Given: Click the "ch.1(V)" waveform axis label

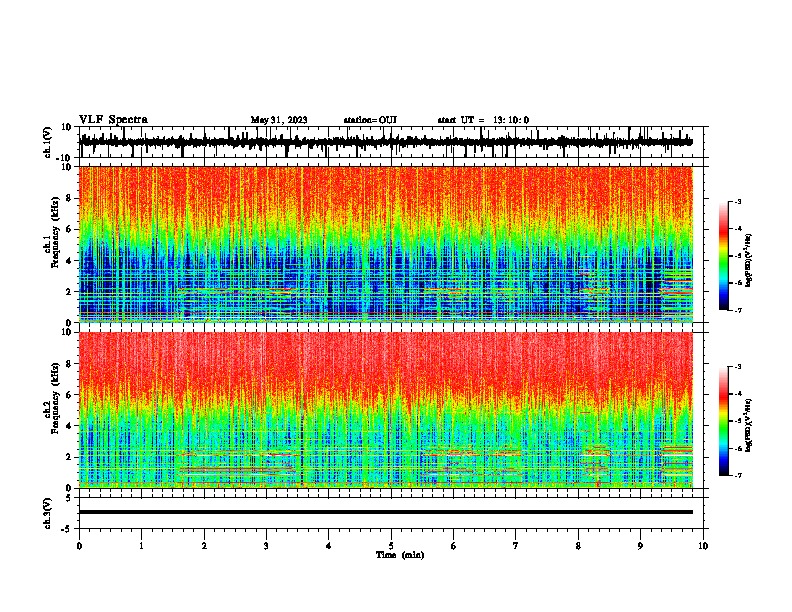Looking at the screenshot, I should (x=48, y=142).
